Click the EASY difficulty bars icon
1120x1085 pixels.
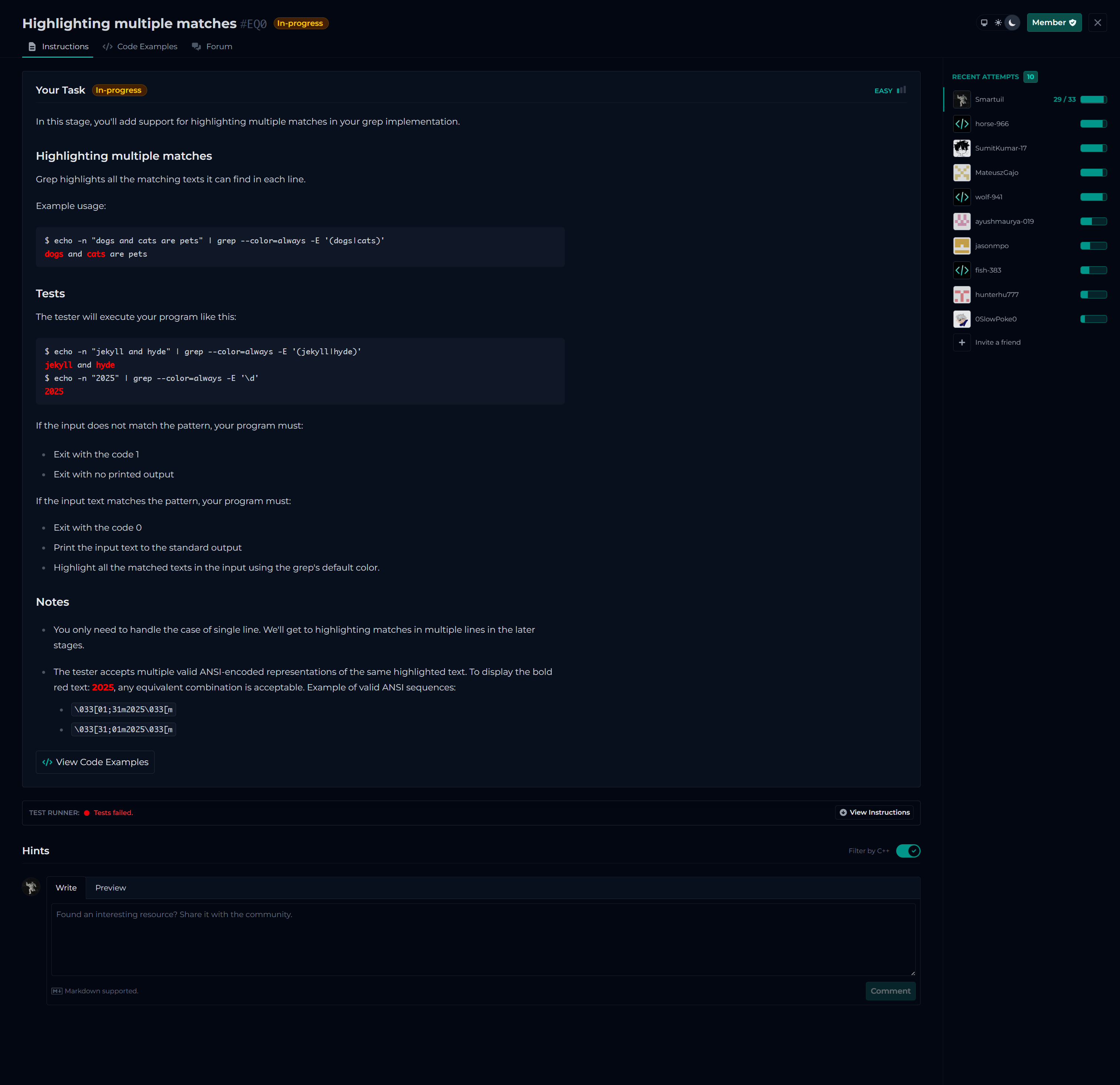[901, 90]
